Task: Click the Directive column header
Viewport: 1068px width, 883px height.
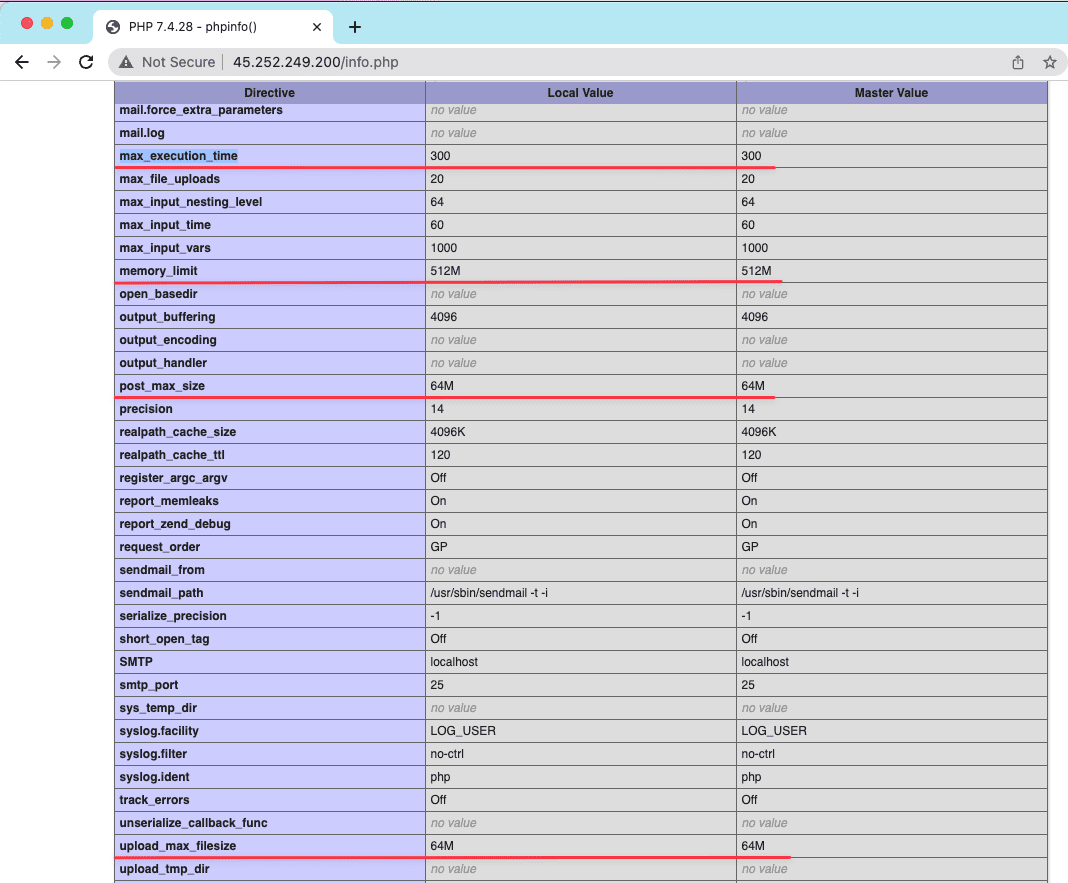Action: tap(269, 93)
